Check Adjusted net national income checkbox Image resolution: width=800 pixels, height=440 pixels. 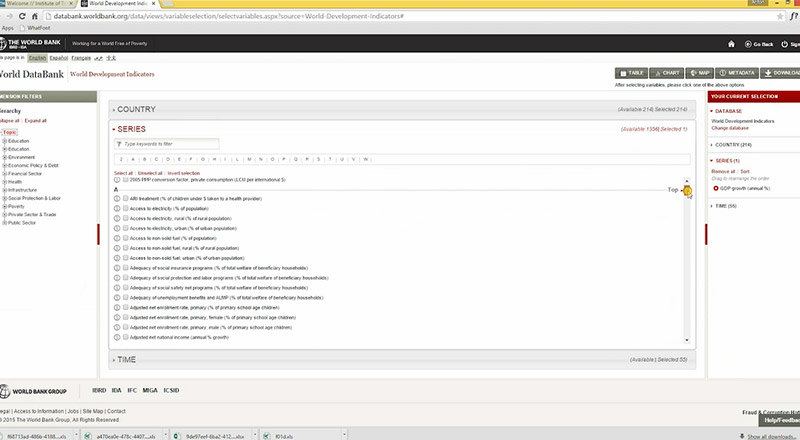126,337
